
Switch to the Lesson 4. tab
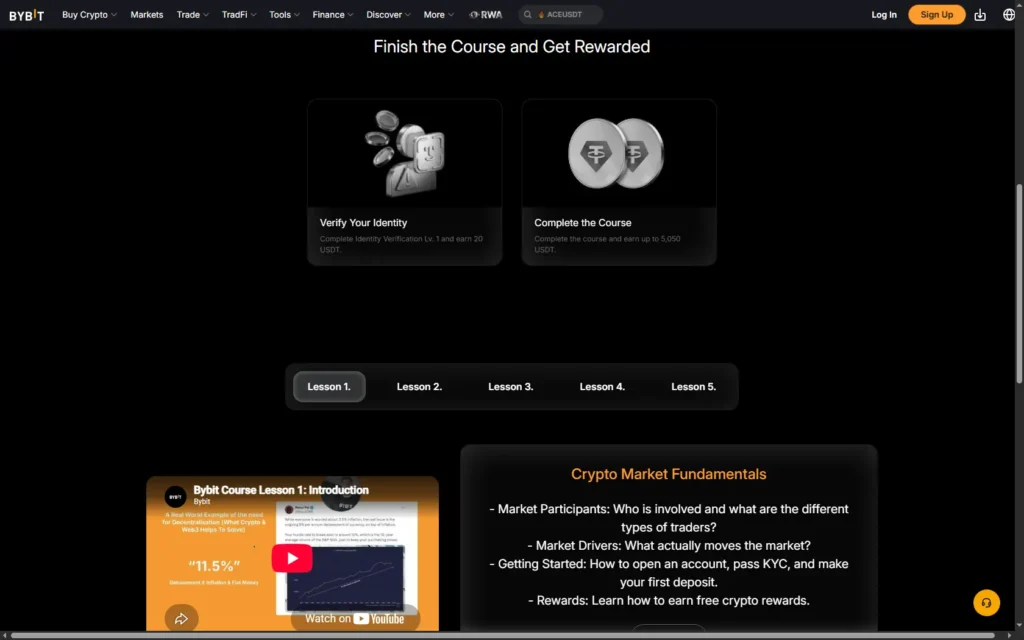(x=602, y=387)
